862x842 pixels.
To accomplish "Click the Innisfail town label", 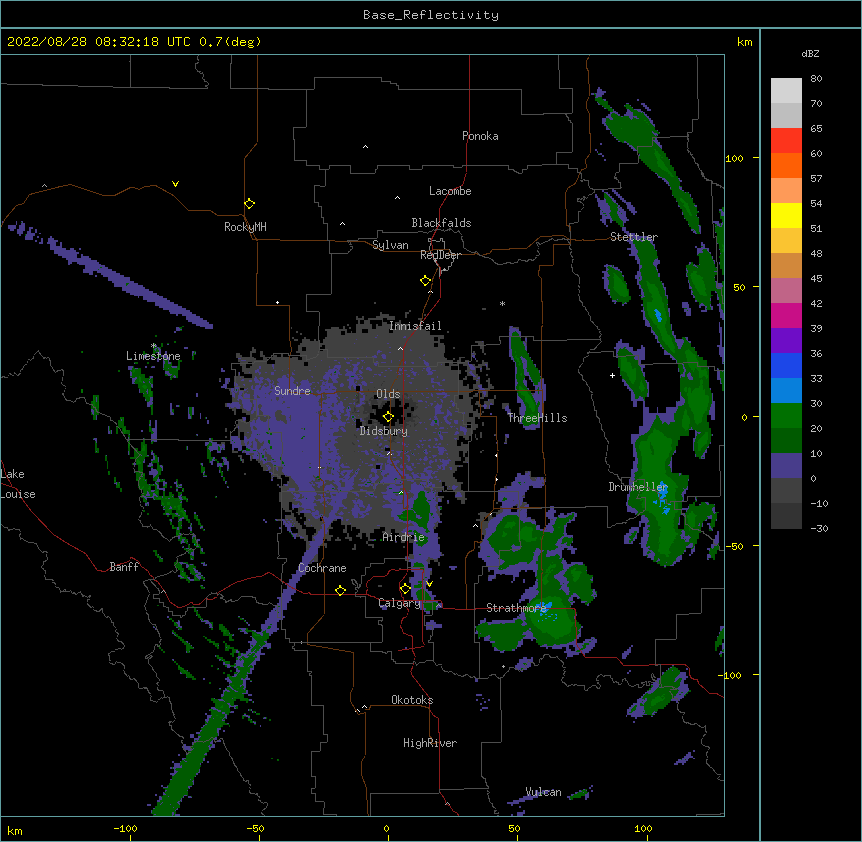I will pyautogui.click(x=415, y=326).
